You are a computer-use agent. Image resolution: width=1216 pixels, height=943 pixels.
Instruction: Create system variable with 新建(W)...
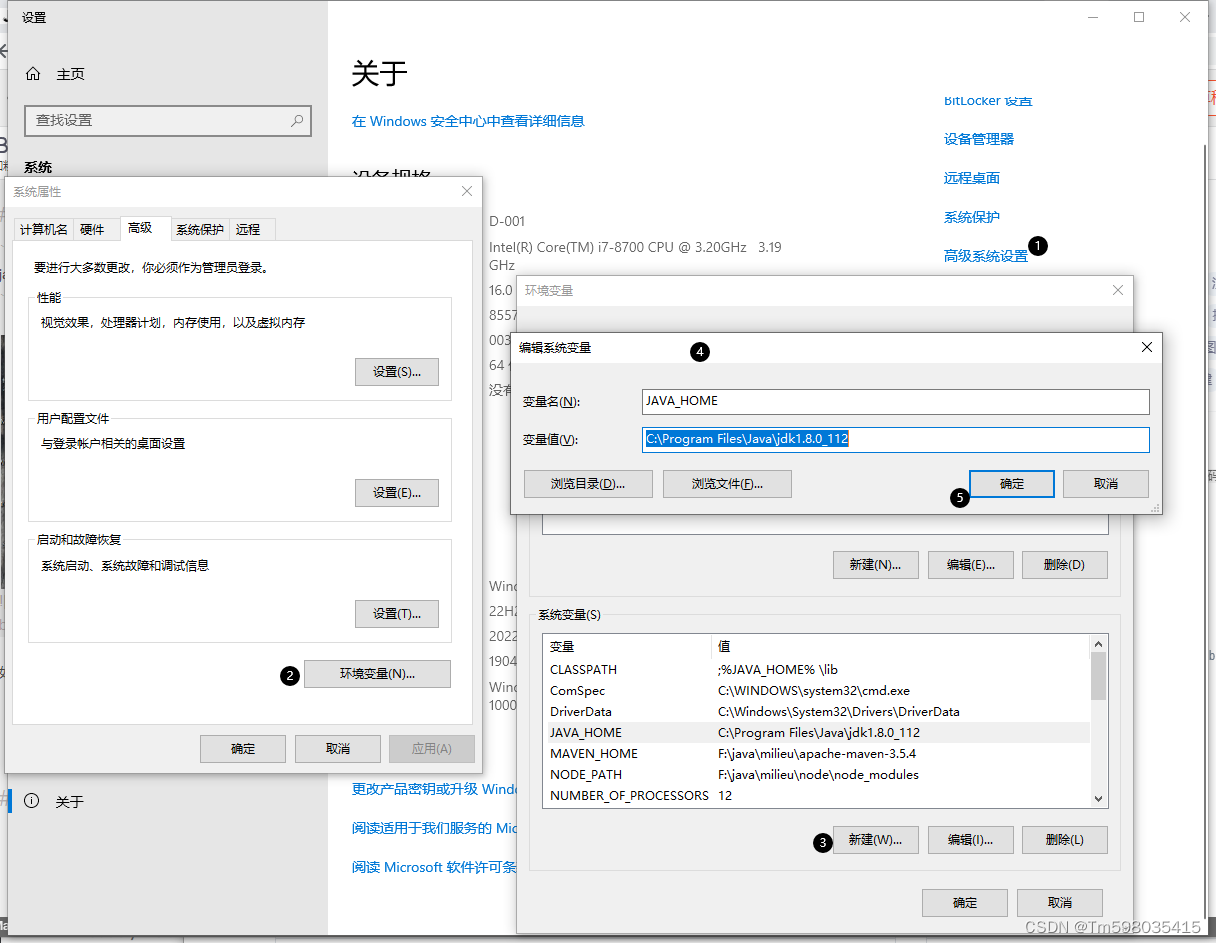coord(876,840)
